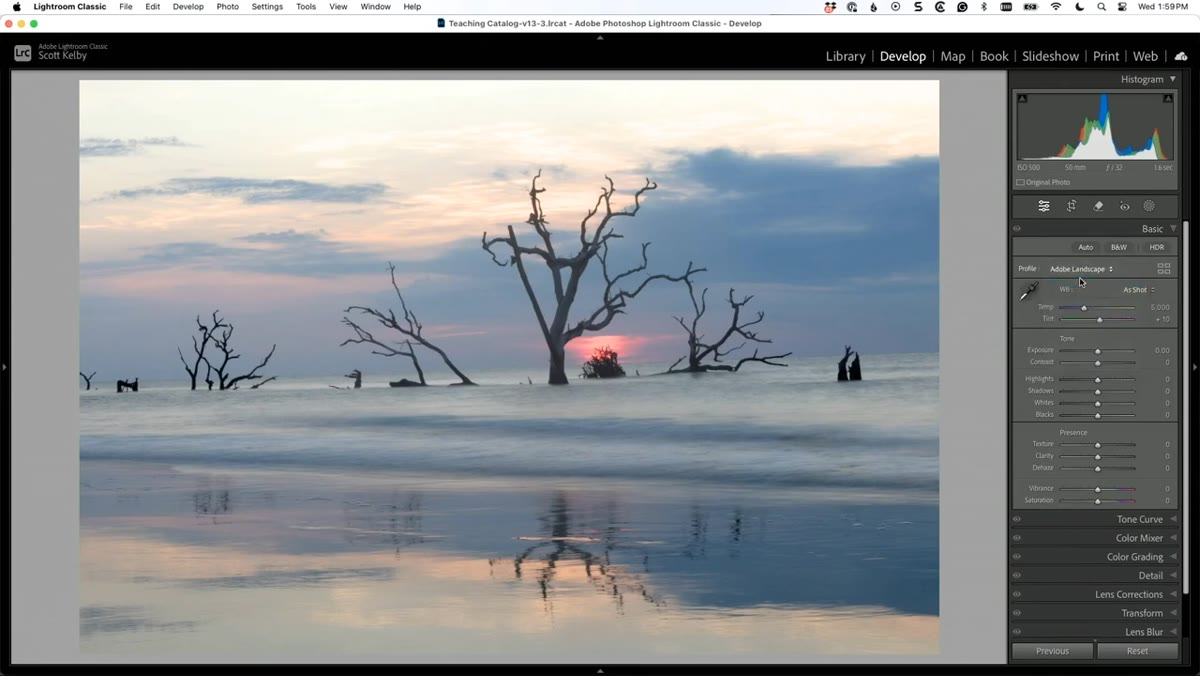Switch to the Map module
This screenshot has height=676, width=1200.
click(953, 56)
